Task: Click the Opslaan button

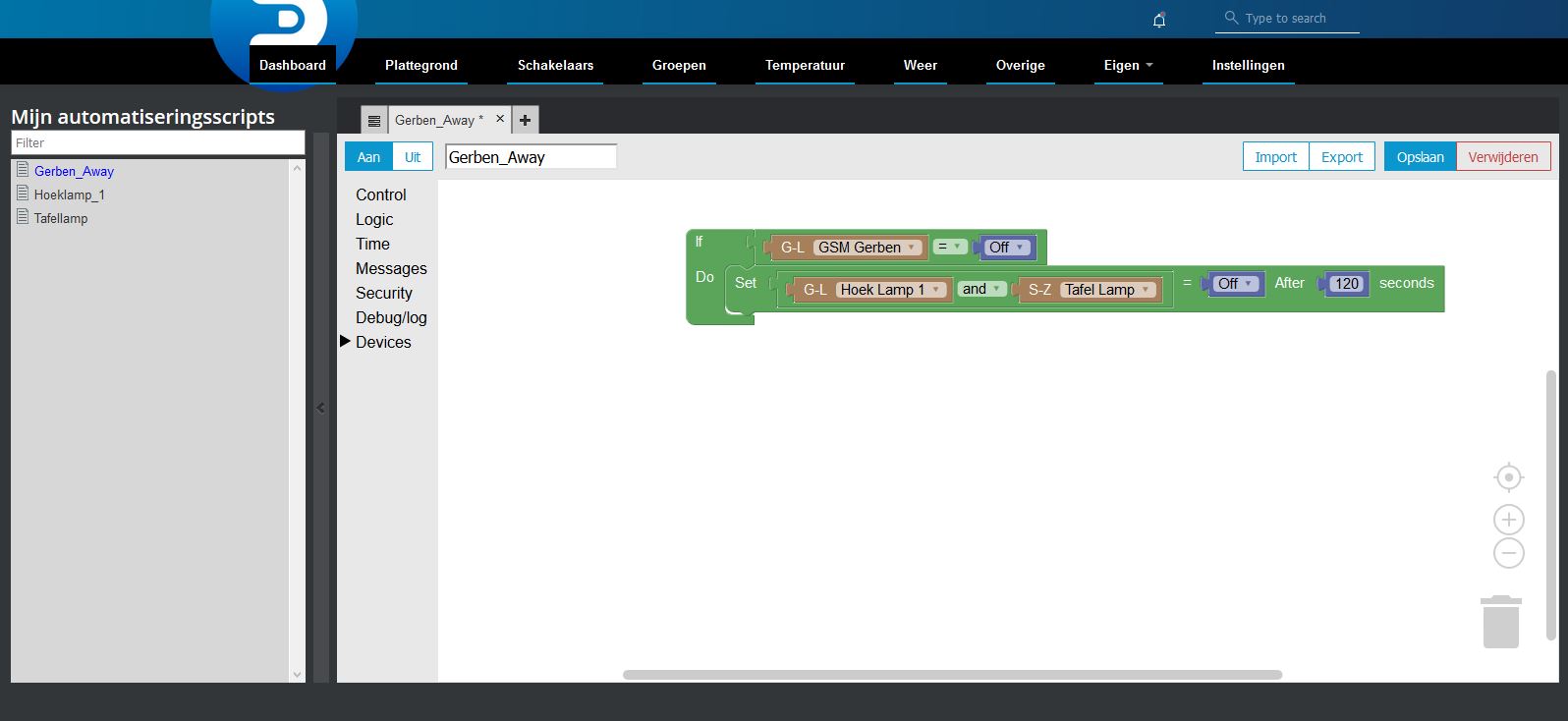Action: click(x=1420, y=157)
